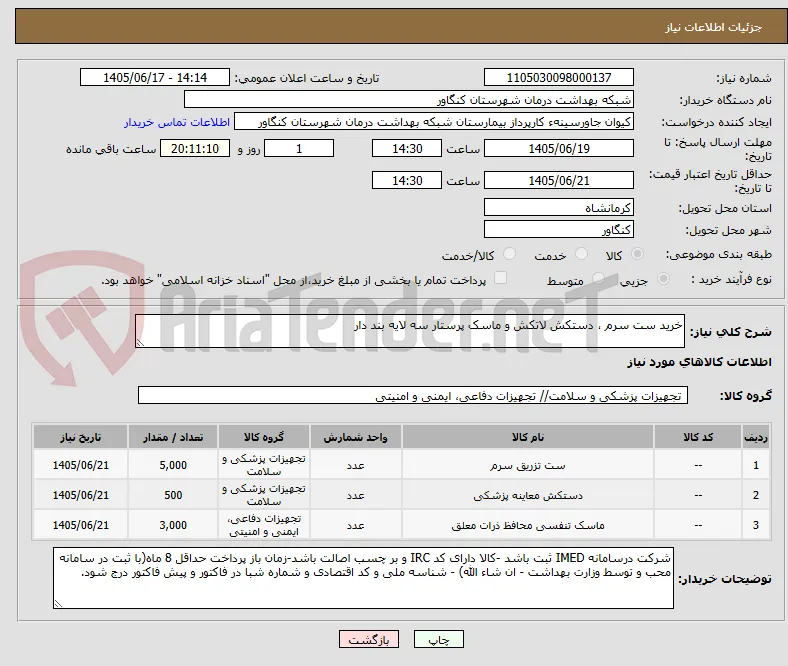Click the announcement date field 1405/06/17 - 14:14

(155, 77)
